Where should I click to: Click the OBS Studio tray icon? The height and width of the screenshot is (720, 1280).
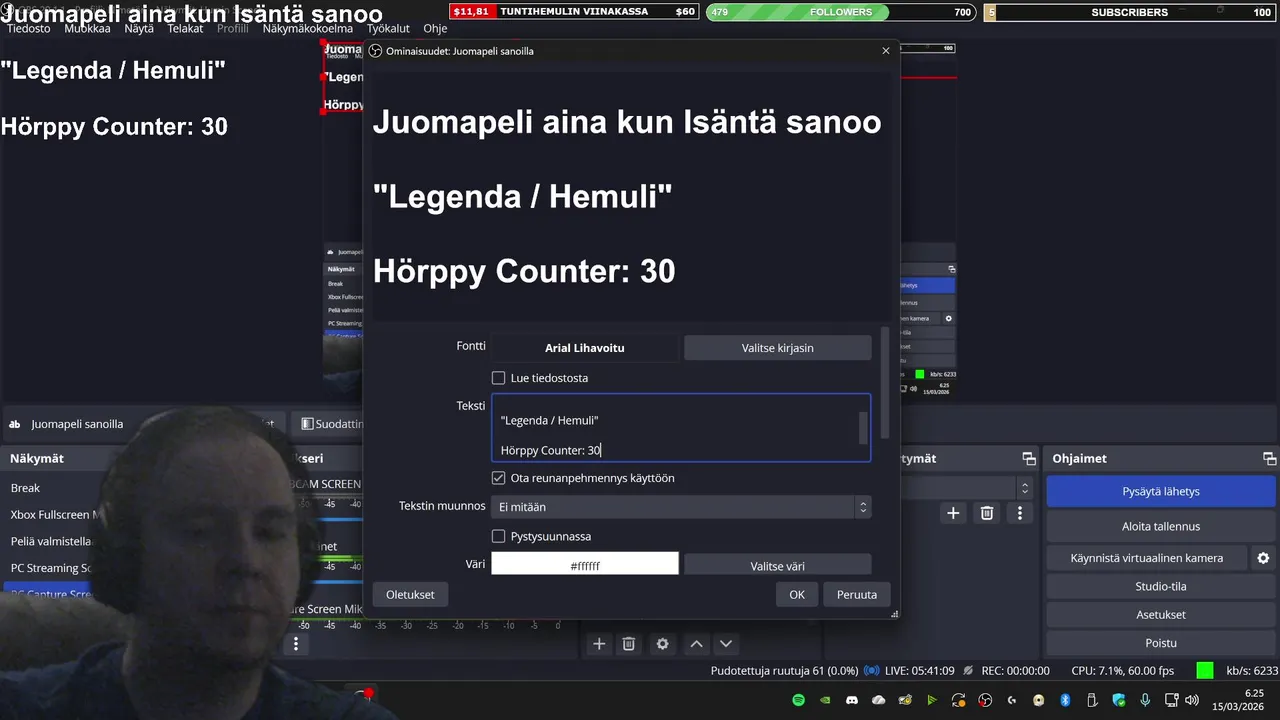(x=985, y=700)
